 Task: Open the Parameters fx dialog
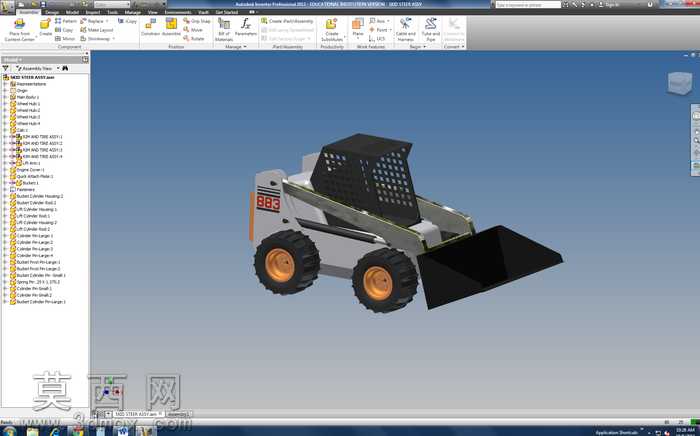(x=246, y=27)
